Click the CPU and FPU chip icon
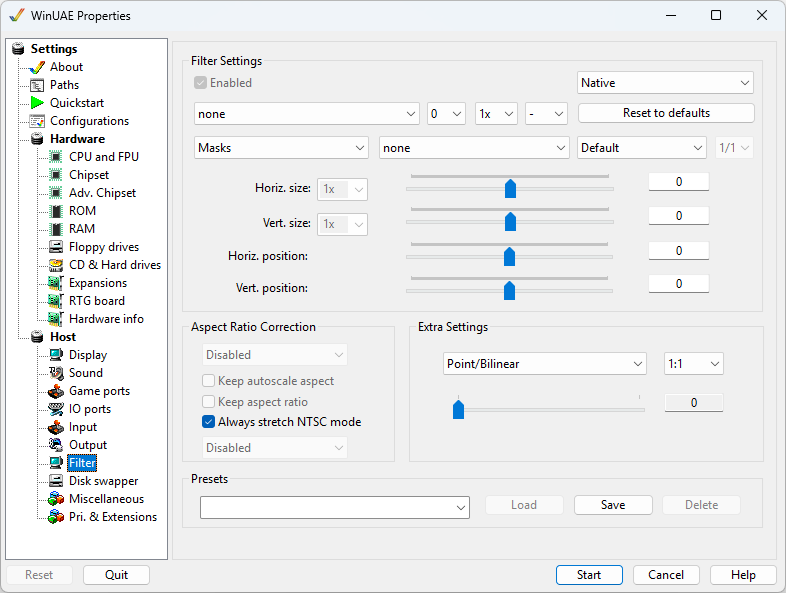This screenshot has width=786, height=593. click(x=56, y=157)
